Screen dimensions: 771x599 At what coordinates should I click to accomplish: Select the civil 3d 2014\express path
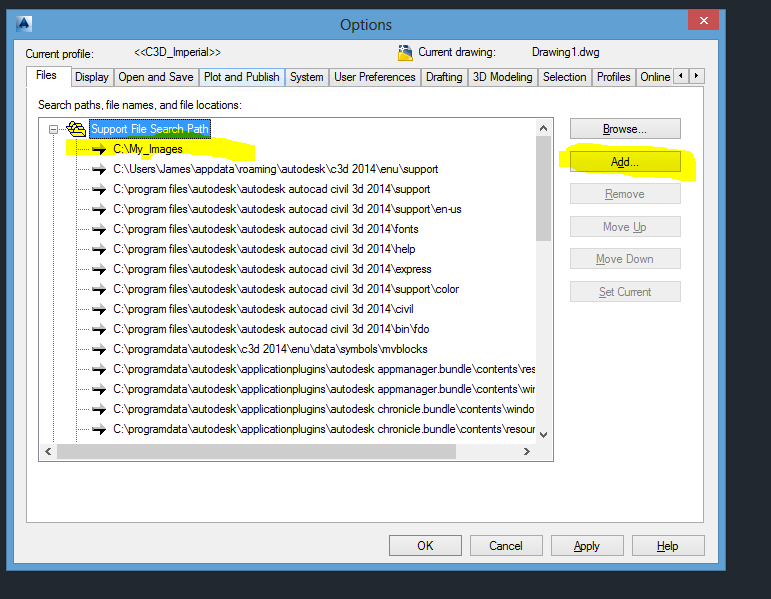[272, 270]
